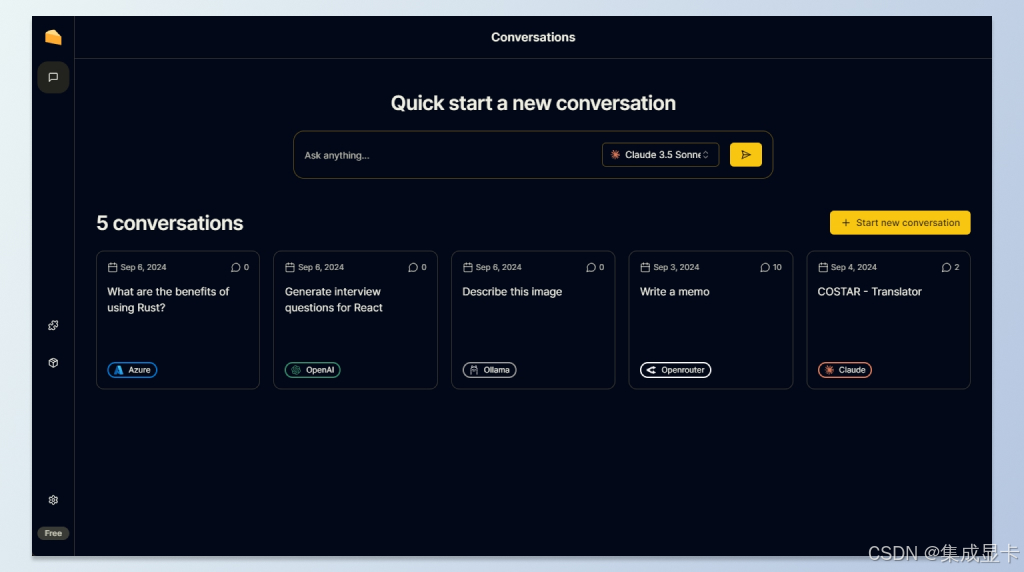Open the conversations chat icon in sidebar
Image resolution: width=1024 pixels, height=572 pixels.
coord(53,77)
